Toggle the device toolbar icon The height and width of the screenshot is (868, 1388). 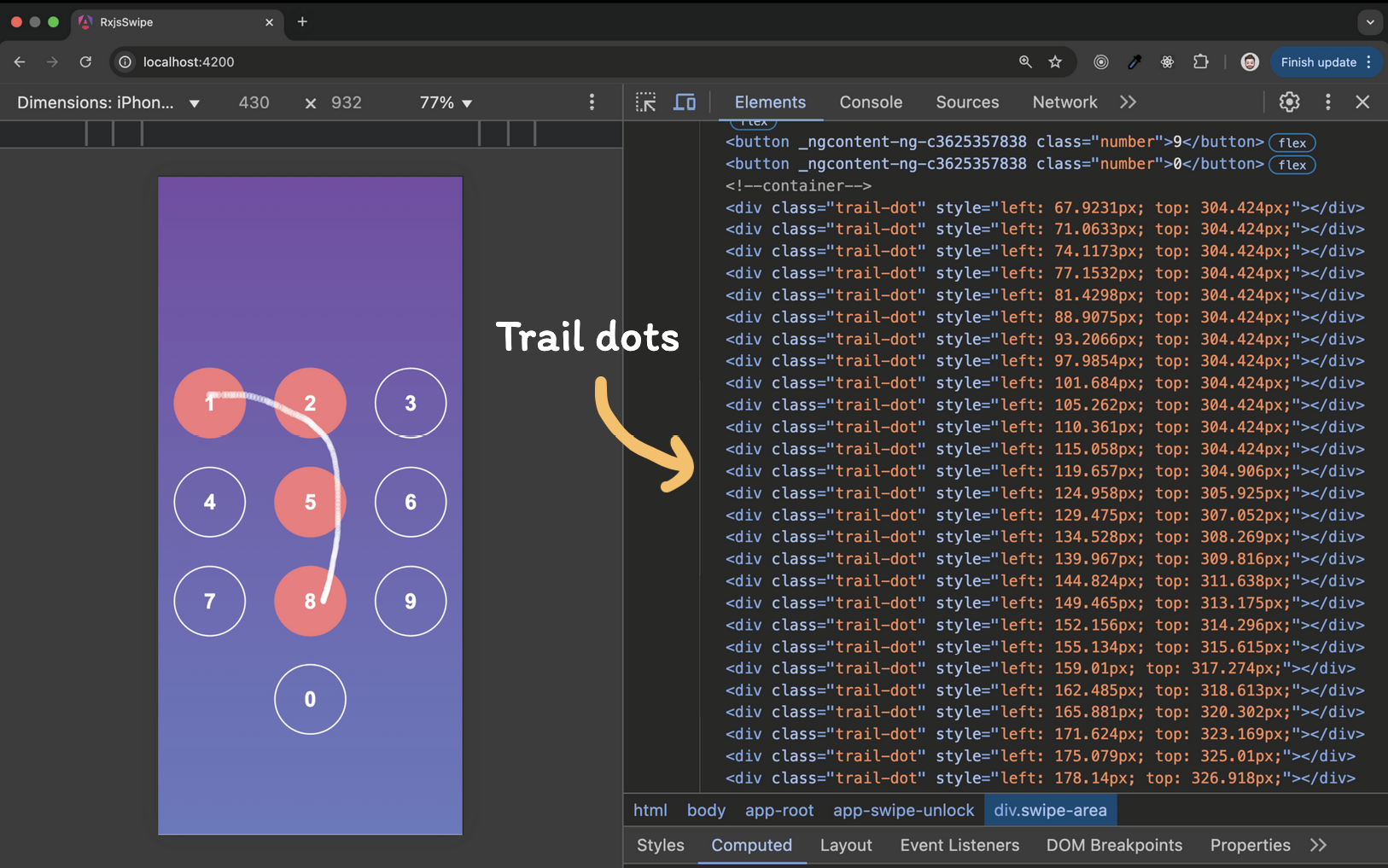point(685,102)
